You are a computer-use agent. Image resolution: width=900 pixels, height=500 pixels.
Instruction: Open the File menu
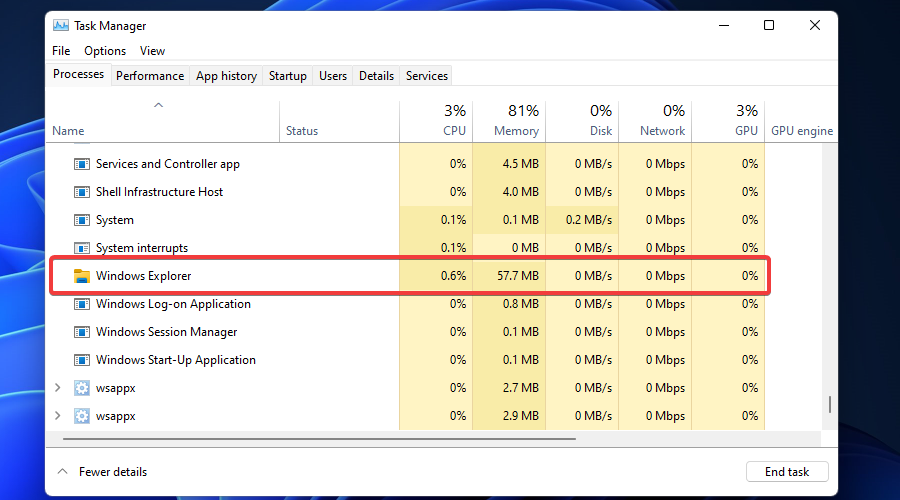(x=61, y=51)
